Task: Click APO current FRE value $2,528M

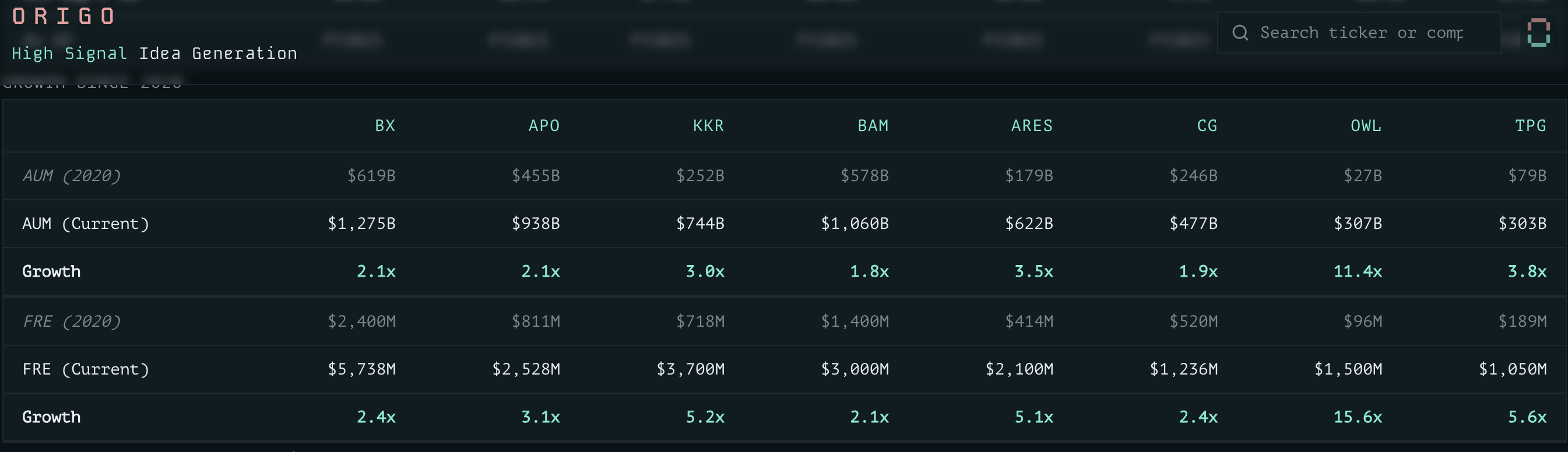Action: (526, 369)
